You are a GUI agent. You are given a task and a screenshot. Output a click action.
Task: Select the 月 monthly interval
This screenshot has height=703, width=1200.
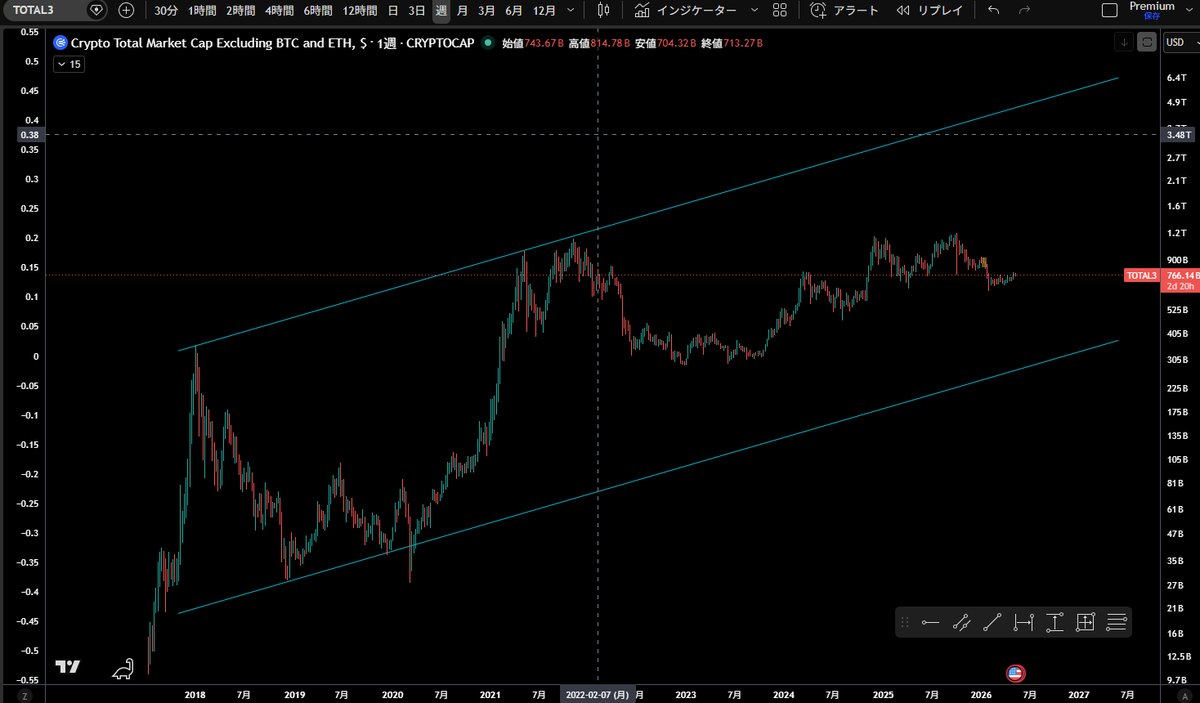(x=462, y=10)
